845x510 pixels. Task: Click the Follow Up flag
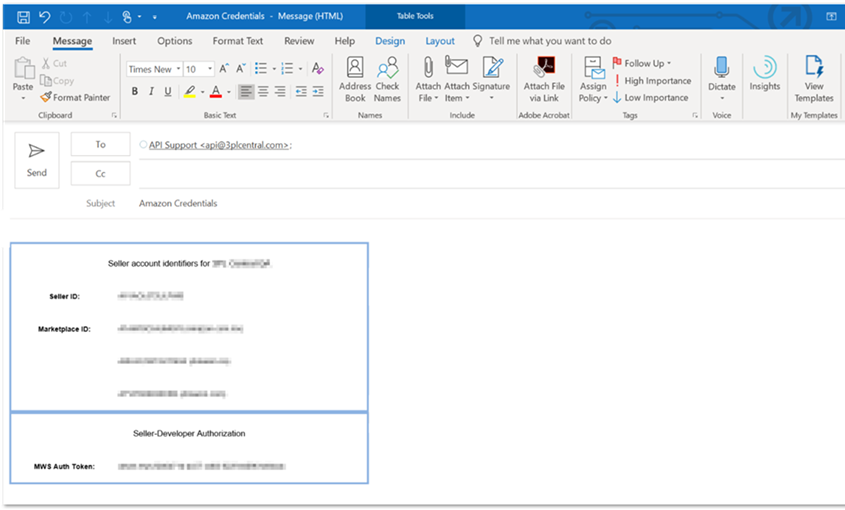click(x=642, y=64)
